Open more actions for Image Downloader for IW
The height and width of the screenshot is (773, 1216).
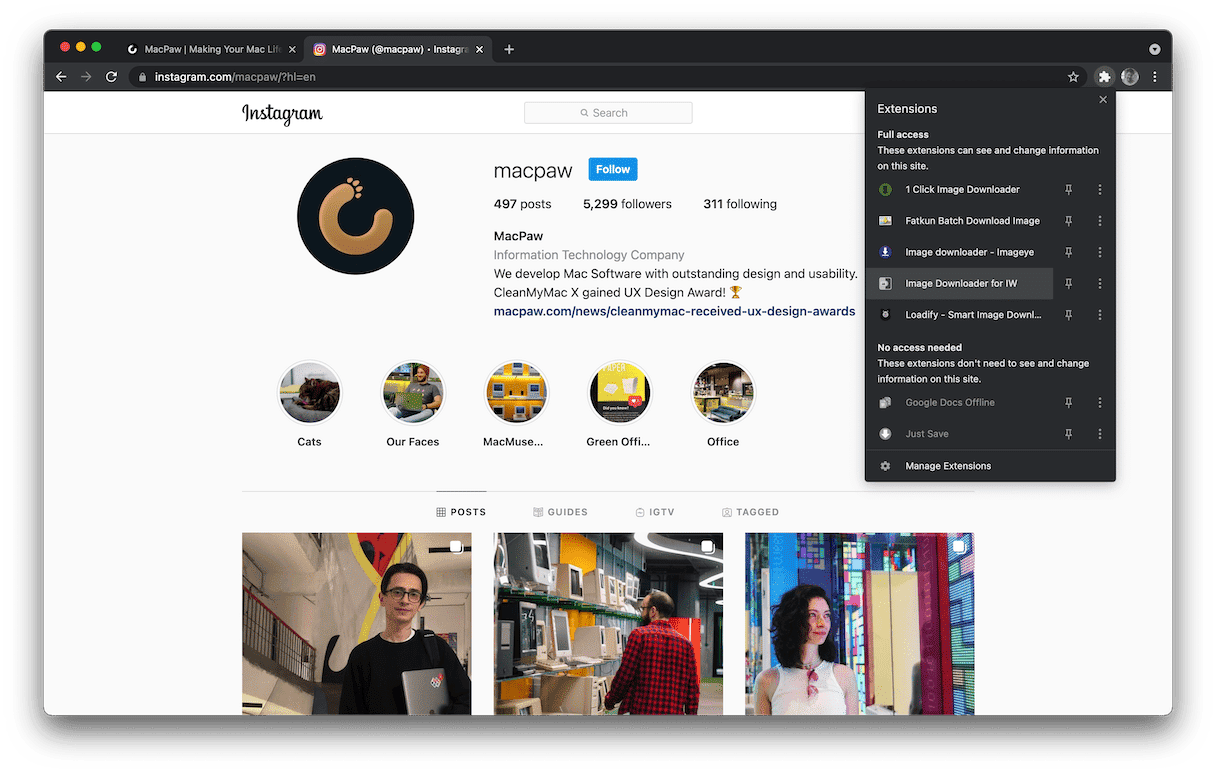[x=1100, y=283]
